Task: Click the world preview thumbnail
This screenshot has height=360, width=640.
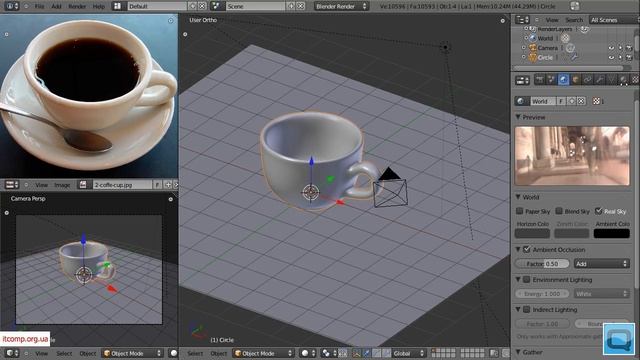Action: pos(572,156)
